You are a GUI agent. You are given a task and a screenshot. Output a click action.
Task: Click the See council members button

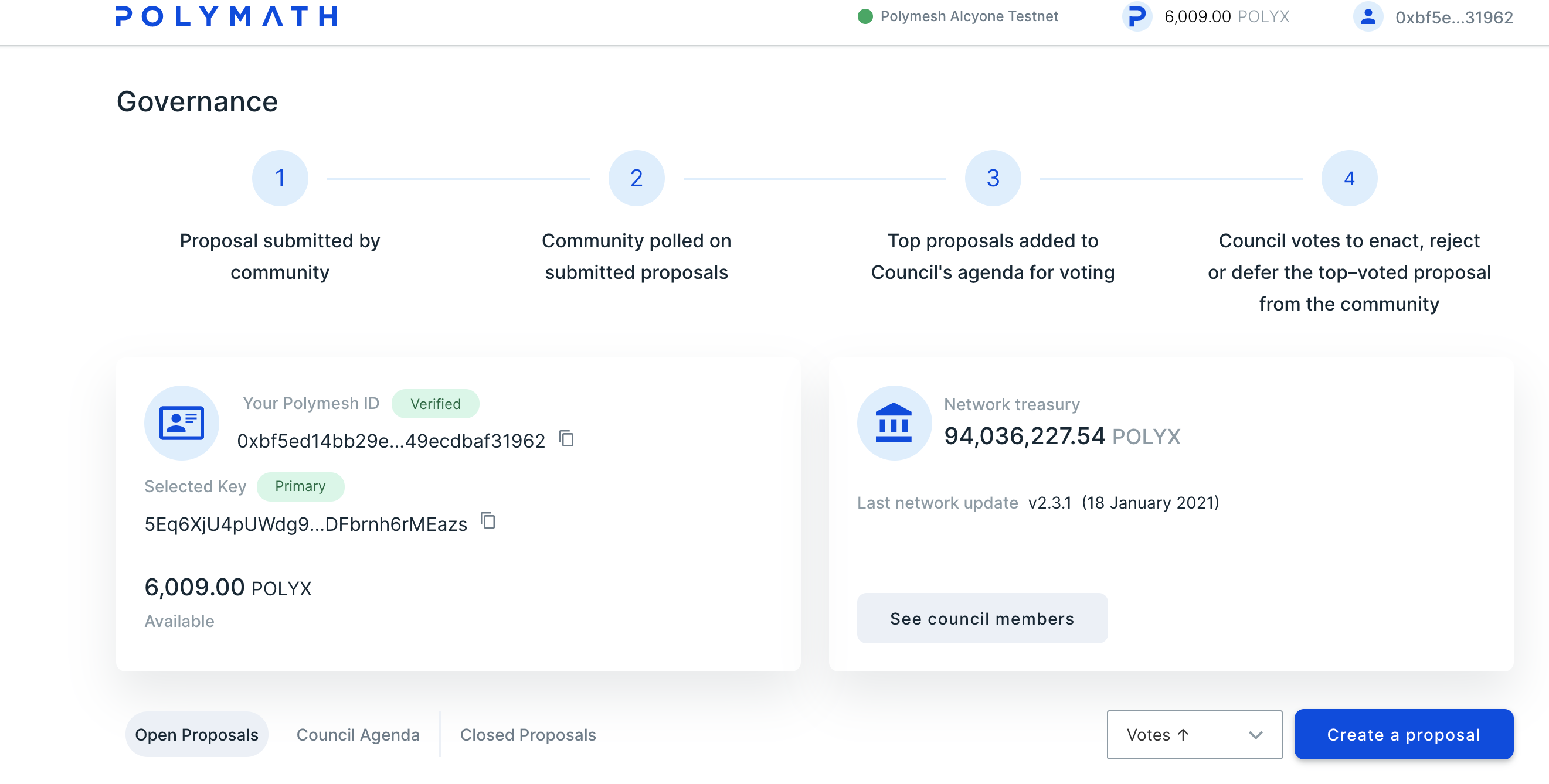(x=982, y=618)
